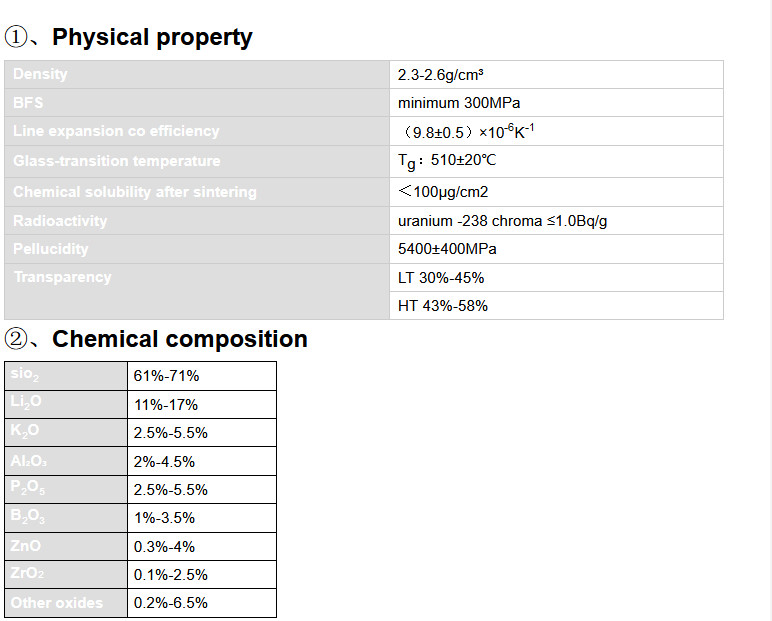Click the Glass-transition temperature label

[116, 161]
